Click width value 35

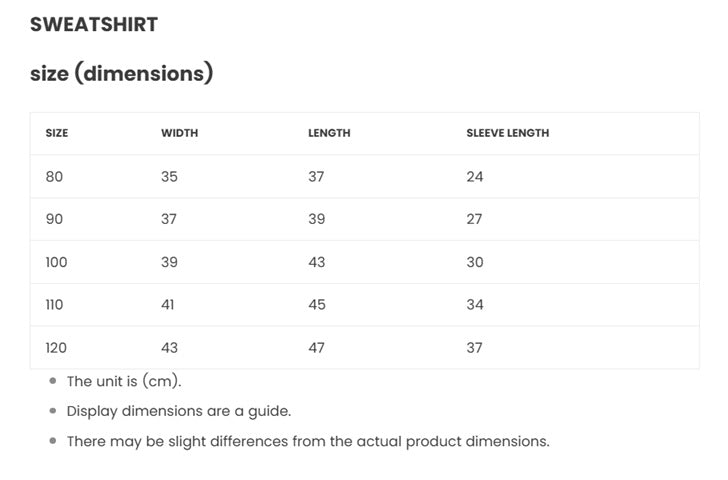click(x=169, y=177)
